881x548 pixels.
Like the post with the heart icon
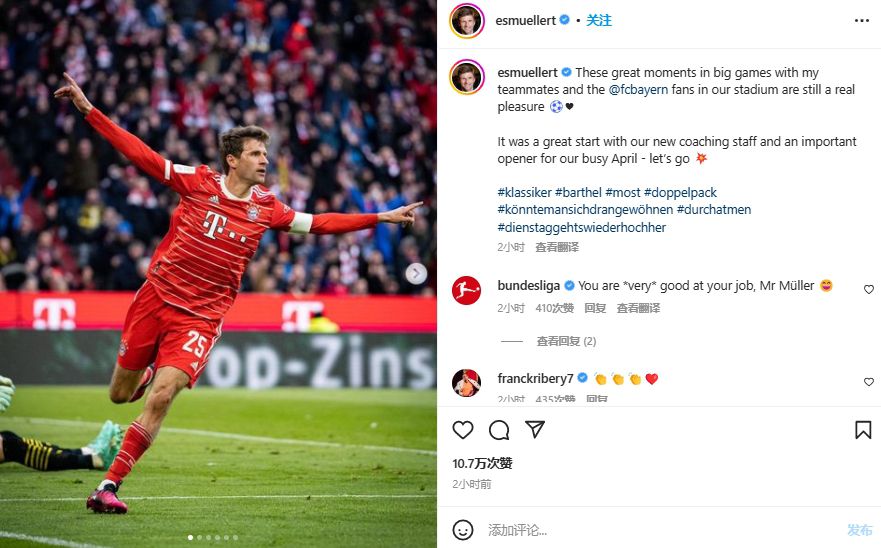click(x=462, y=430)
